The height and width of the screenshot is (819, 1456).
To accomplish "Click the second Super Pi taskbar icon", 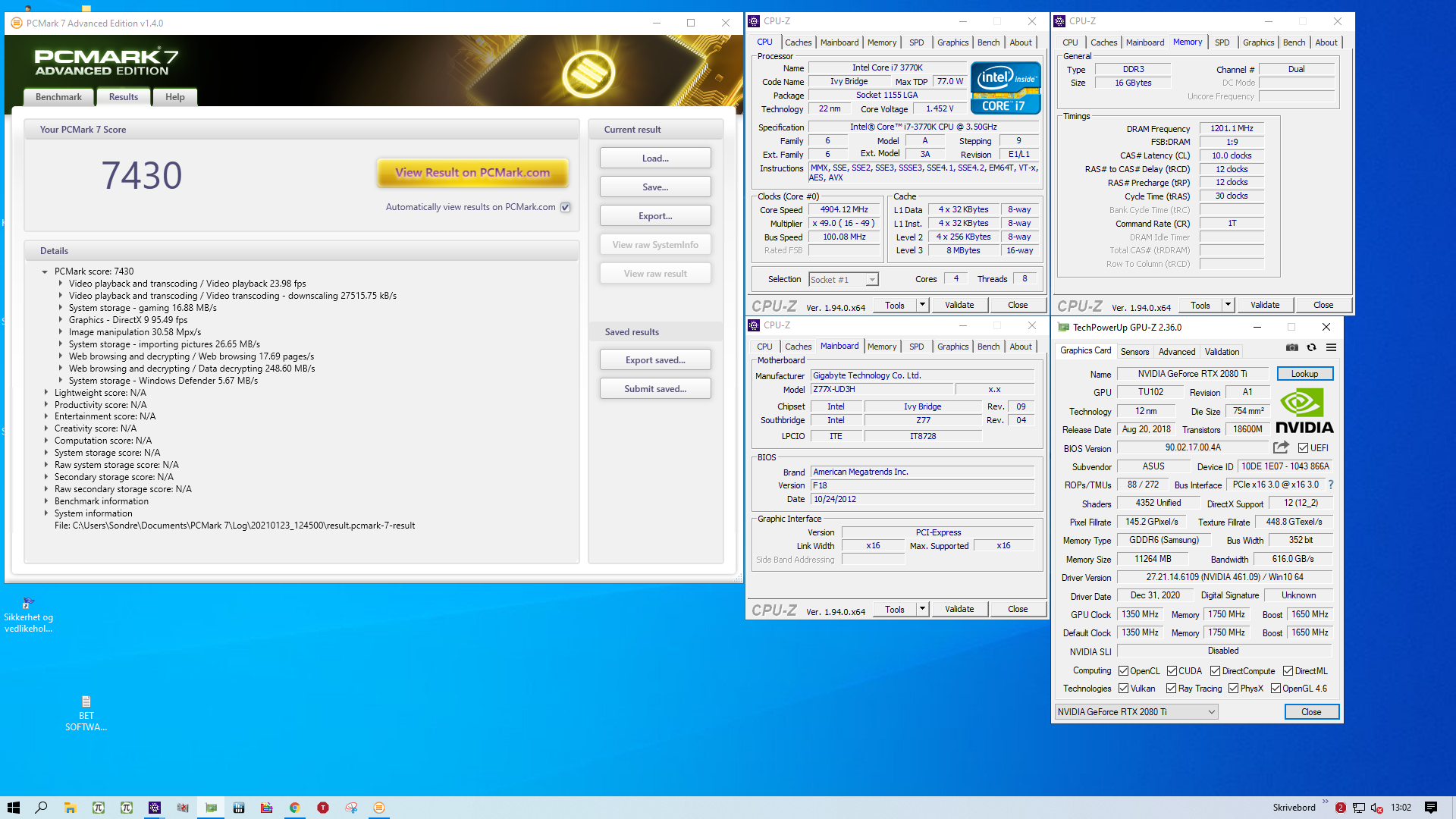I will [127, 808].
